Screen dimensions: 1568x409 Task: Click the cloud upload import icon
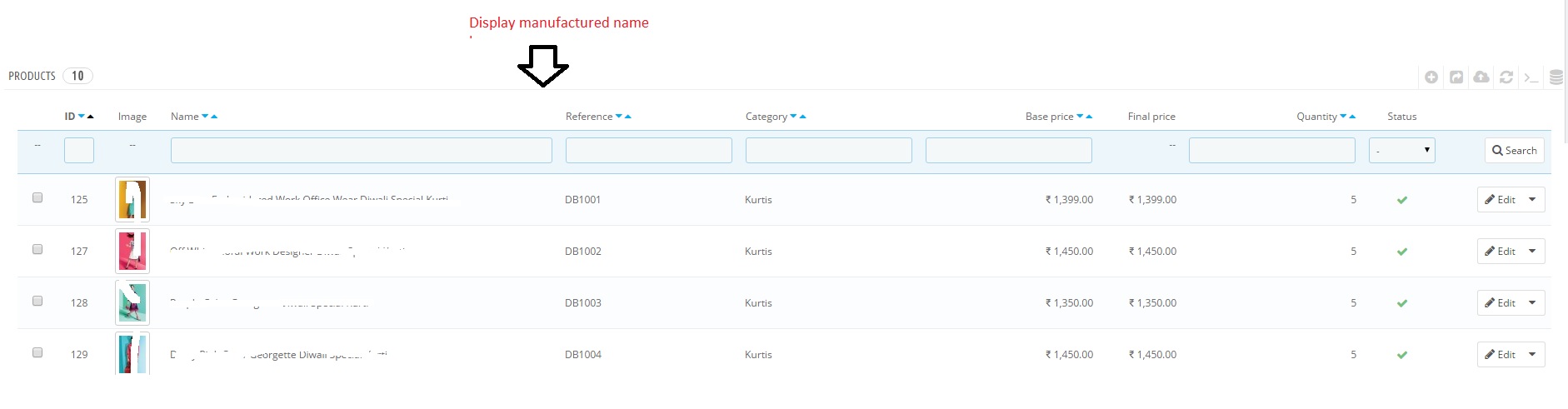pyautogui.click(x=1481, y=77)
